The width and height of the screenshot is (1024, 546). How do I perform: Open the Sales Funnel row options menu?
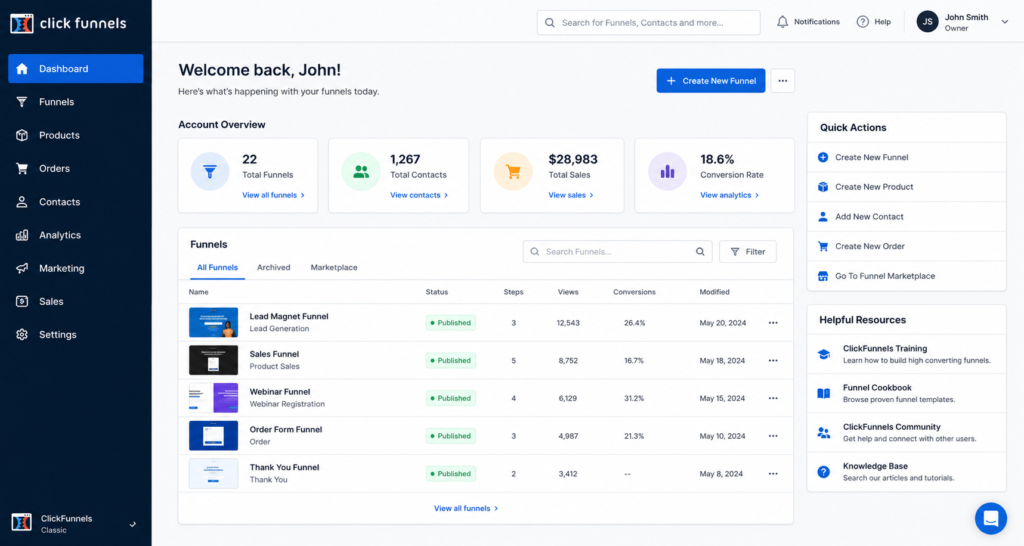pos(773,361)
